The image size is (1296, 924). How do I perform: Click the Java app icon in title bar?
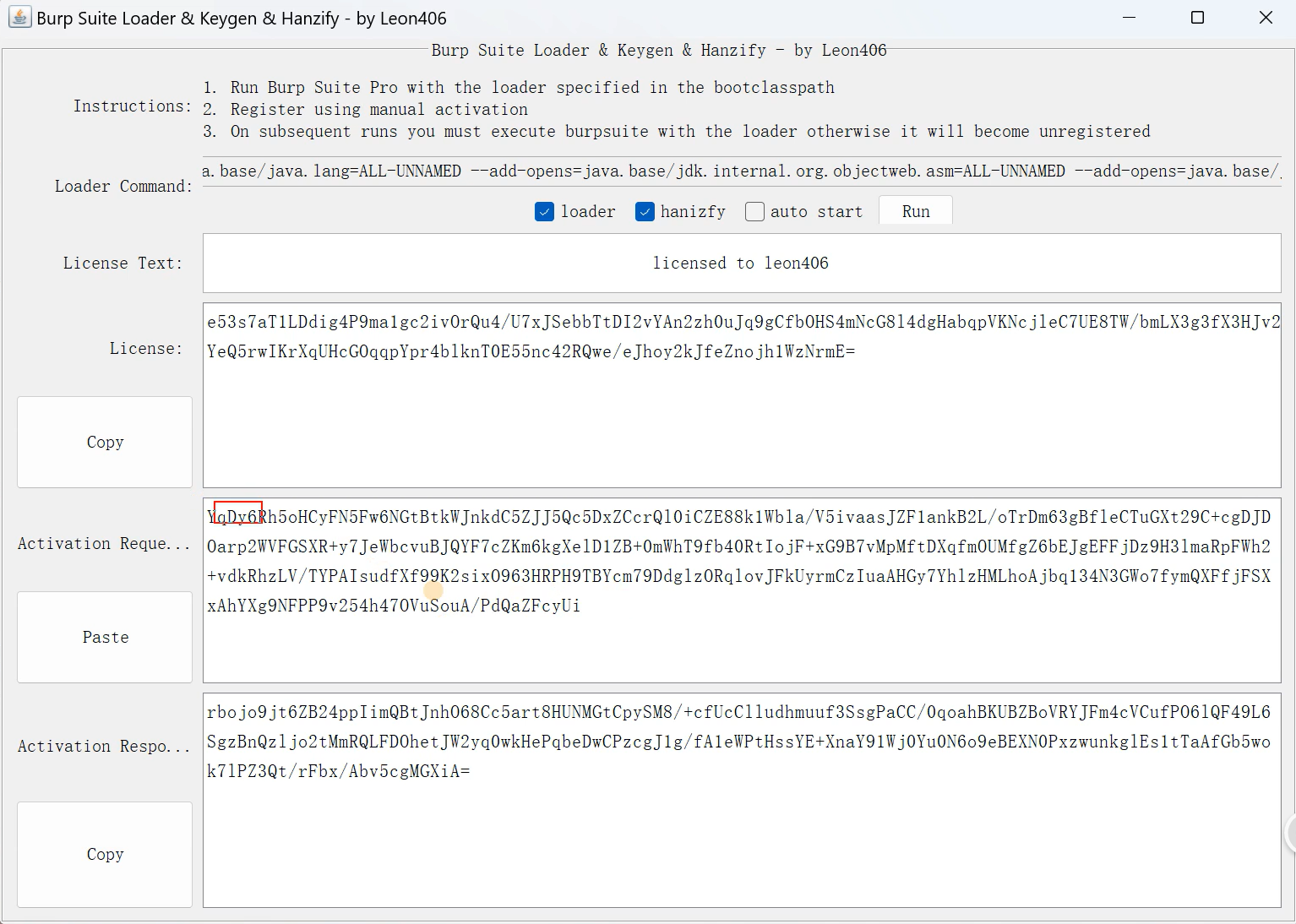click(x=19, y=17)
